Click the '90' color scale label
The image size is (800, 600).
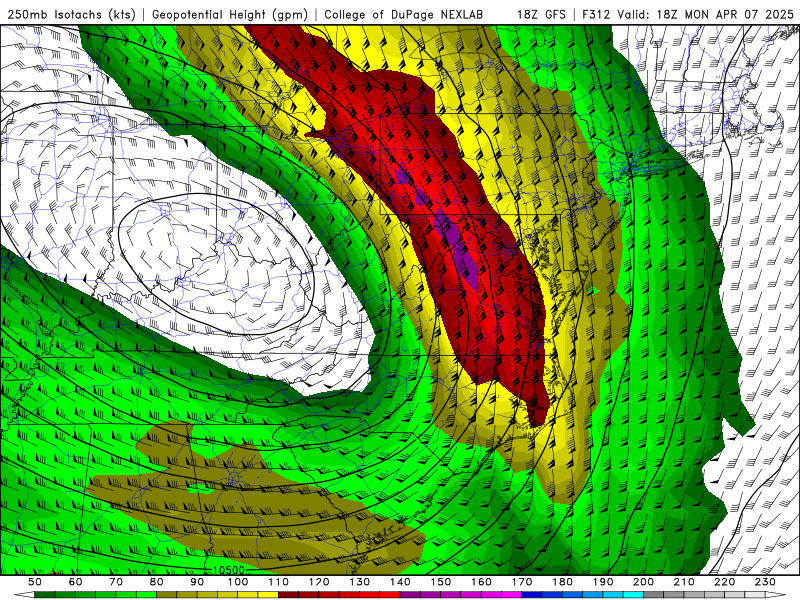197,582
